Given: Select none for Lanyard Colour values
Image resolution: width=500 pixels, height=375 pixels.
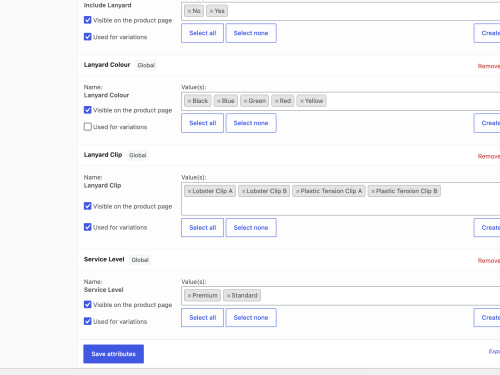Looking at the screenshot, I should (251, 123).
